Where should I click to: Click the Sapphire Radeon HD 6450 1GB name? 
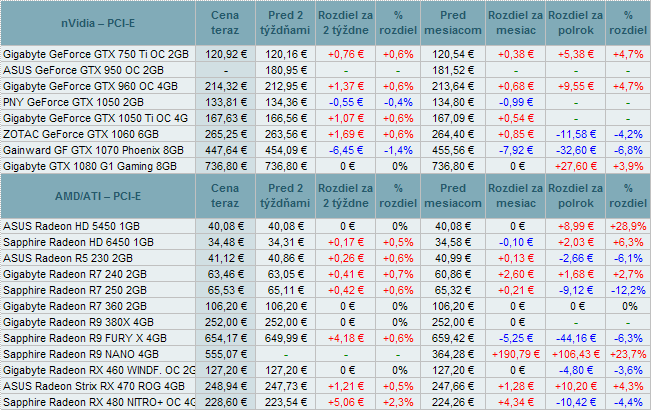point(78,242)
